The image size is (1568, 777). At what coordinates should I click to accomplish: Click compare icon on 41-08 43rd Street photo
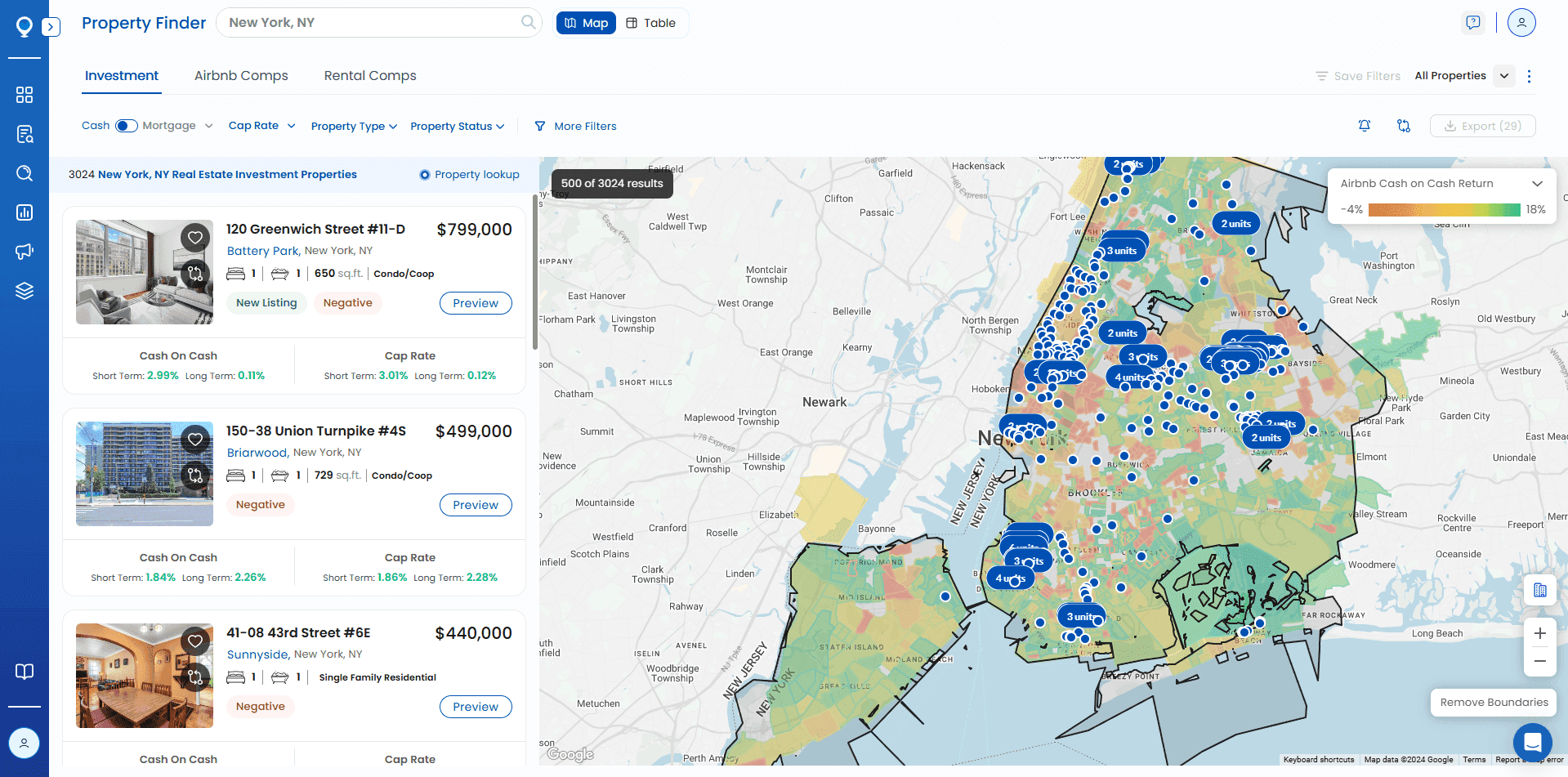point(195,677)
